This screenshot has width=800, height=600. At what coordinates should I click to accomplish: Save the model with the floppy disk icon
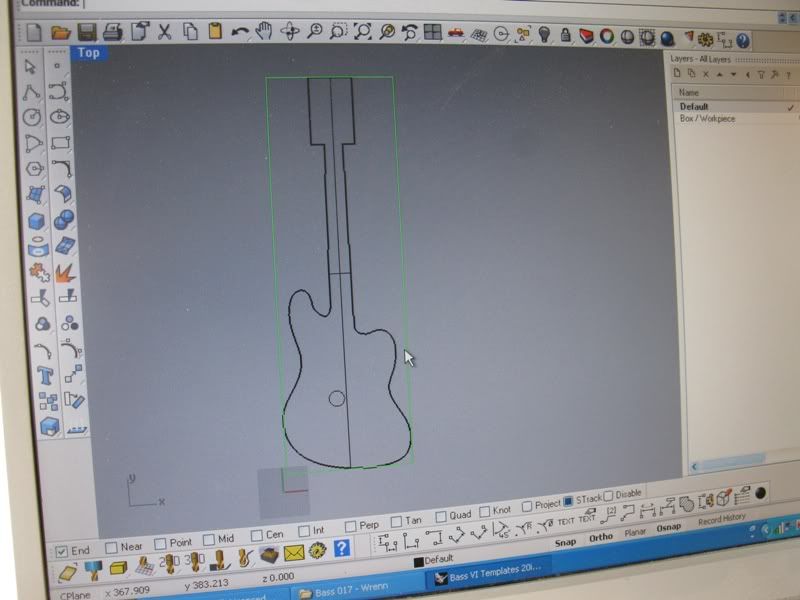pos(87,33)
